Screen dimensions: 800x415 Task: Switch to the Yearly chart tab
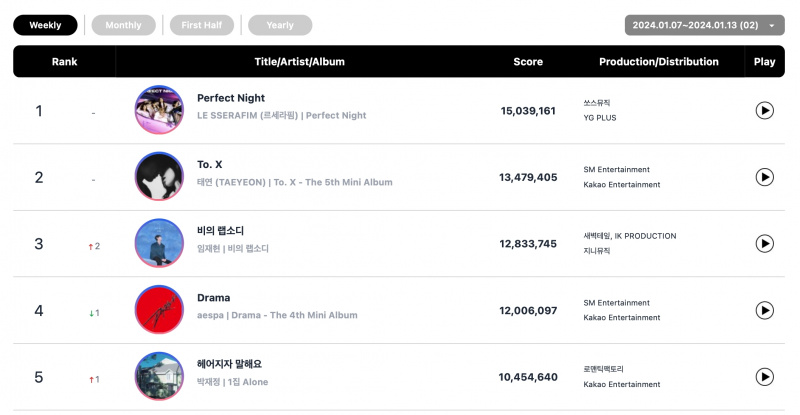click(280, 25)
